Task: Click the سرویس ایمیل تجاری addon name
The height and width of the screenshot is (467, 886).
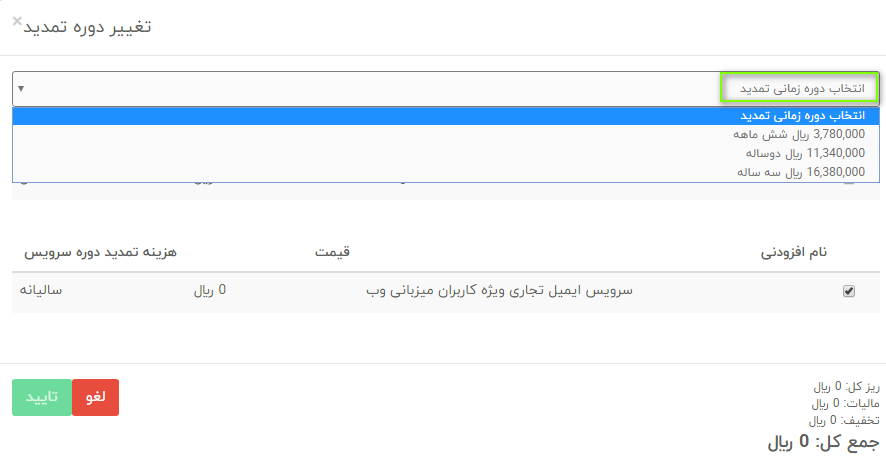Action: (x=500, y=291)
